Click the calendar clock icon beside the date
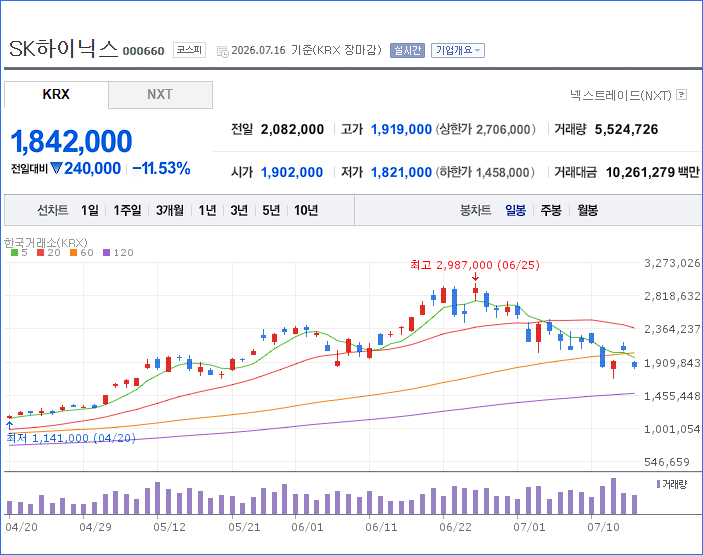Viewport: 703px width, 555px height. [222, 51]
